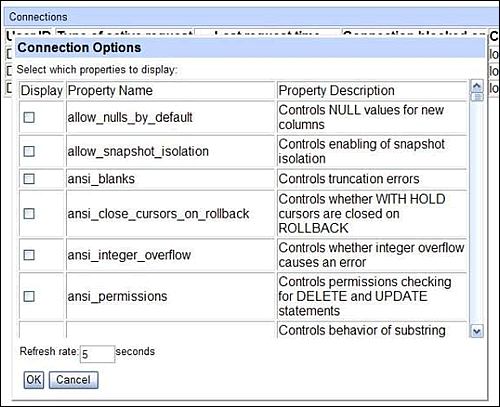The height and width of the screenshot is (407, 500).
Task: Enable display for ansi_permissions property
Action: (29, 296)
